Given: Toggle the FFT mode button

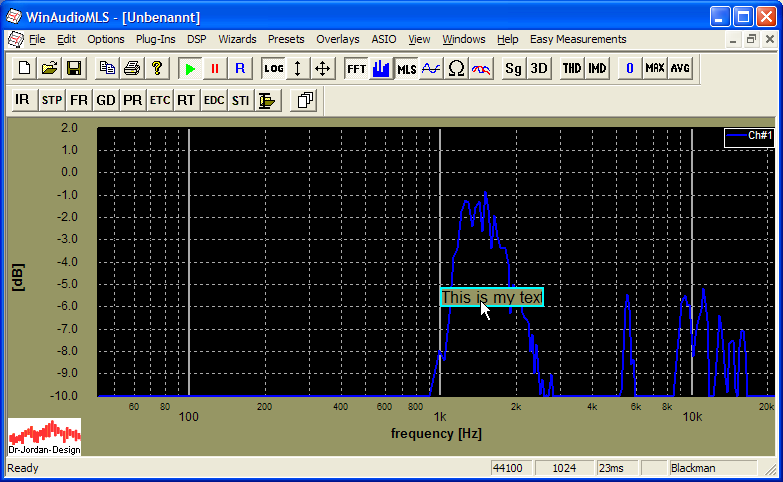Looking at the screenshot, I should pos(356,68).
